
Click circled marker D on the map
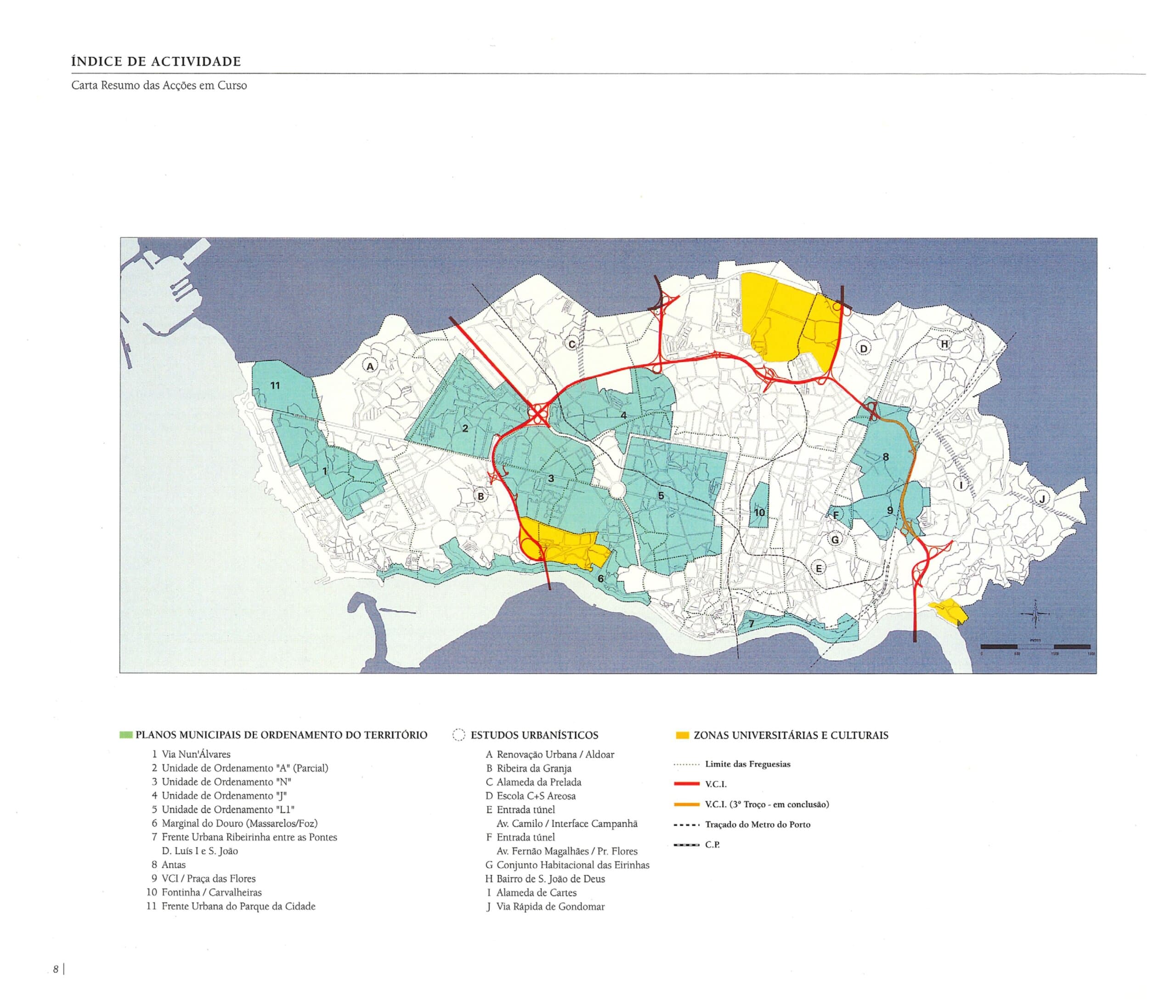point(863,349)
